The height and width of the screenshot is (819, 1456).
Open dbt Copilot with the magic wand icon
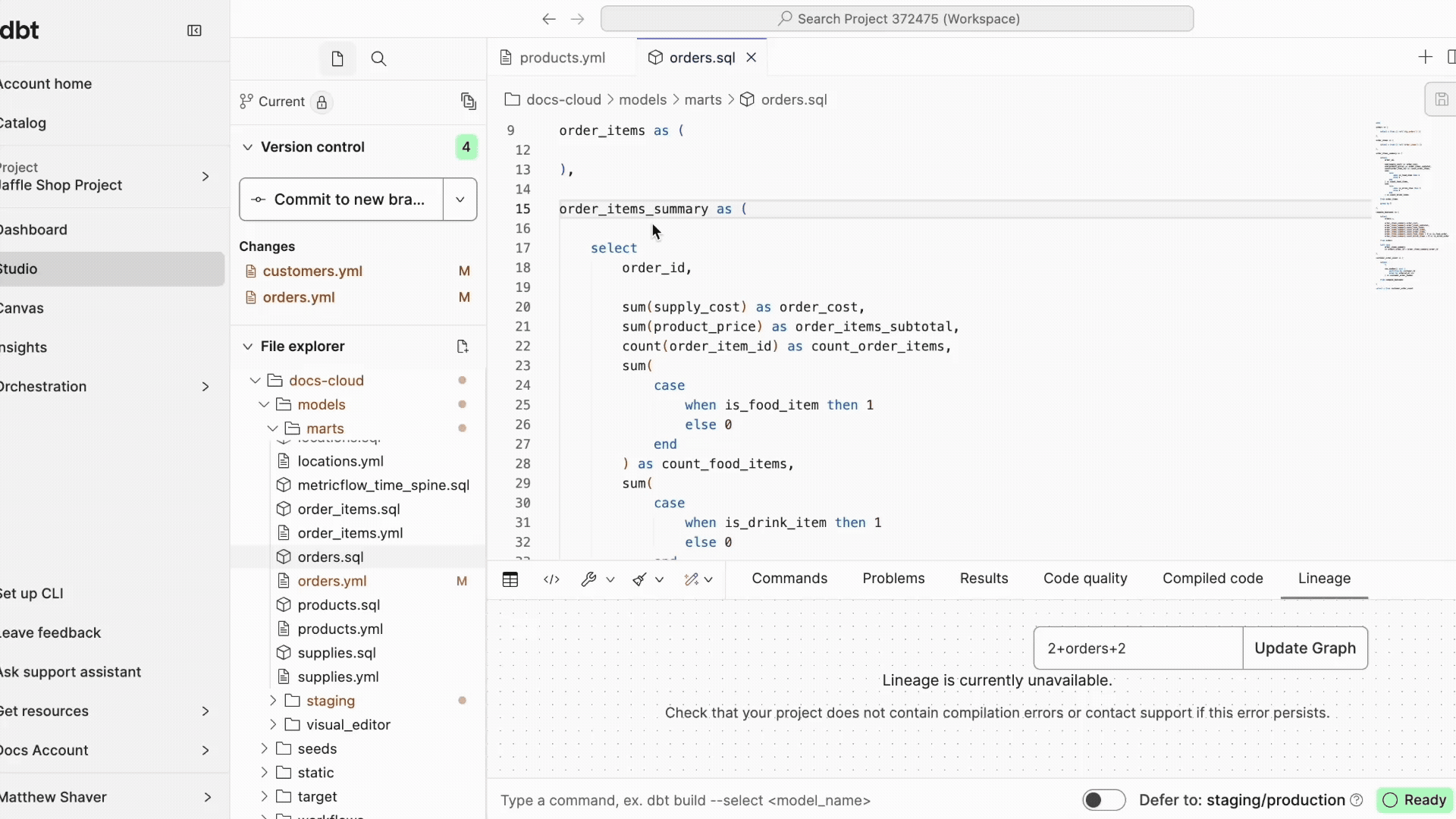[691, 579]
